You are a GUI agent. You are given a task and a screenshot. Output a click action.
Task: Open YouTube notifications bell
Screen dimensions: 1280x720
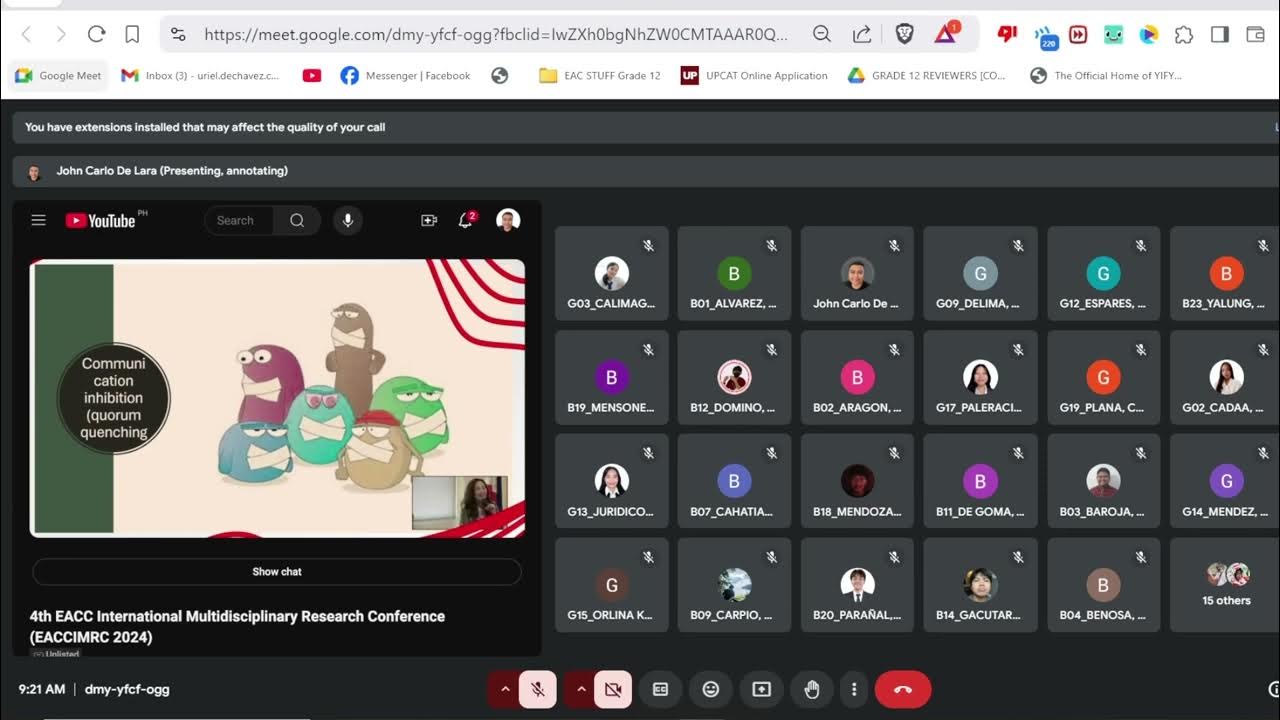[x=466, y=220]
